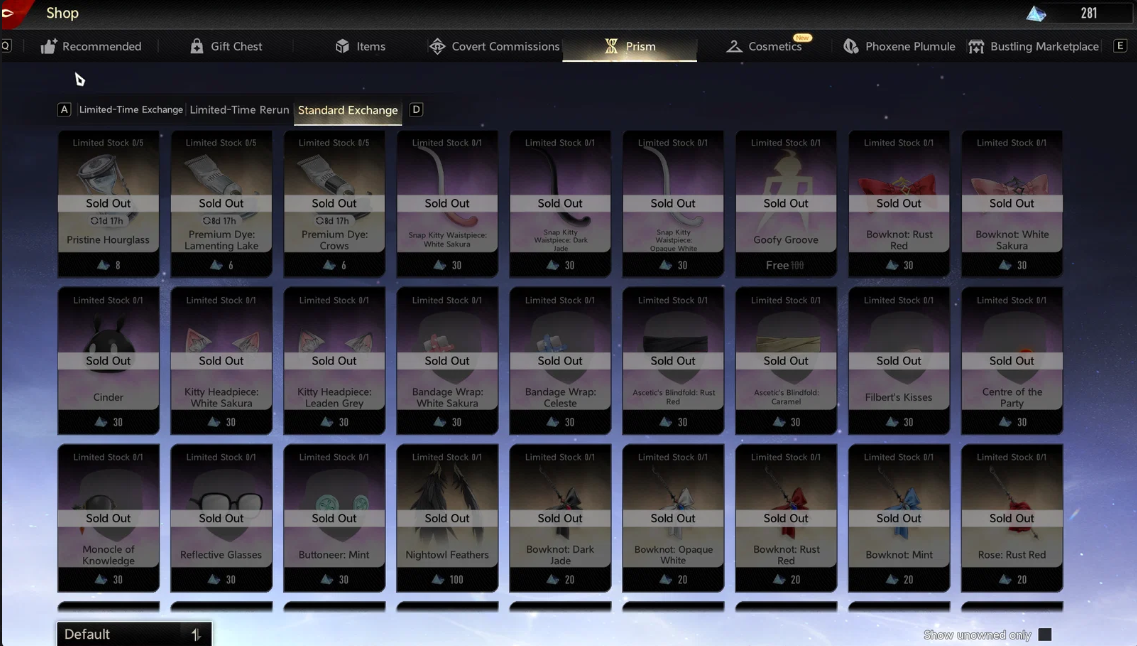Image resolution: width=1137 pixels, height=646 pixels.
Task: Select Ascetic's Blindfold: Caramel card
Action: (x=786, y=361)
